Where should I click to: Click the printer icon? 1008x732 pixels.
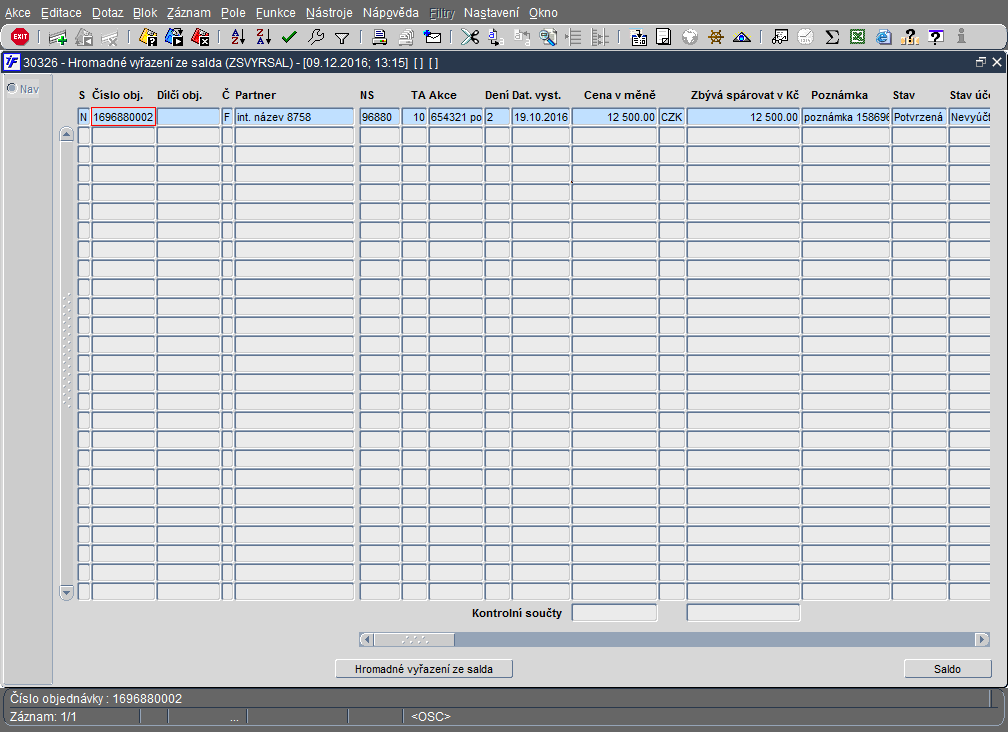coord(379,37)
